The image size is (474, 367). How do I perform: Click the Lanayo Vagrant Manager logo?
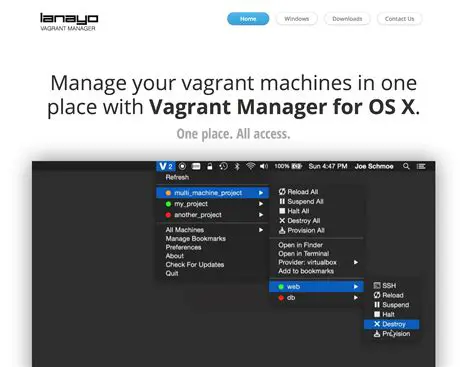coord(69,22)
